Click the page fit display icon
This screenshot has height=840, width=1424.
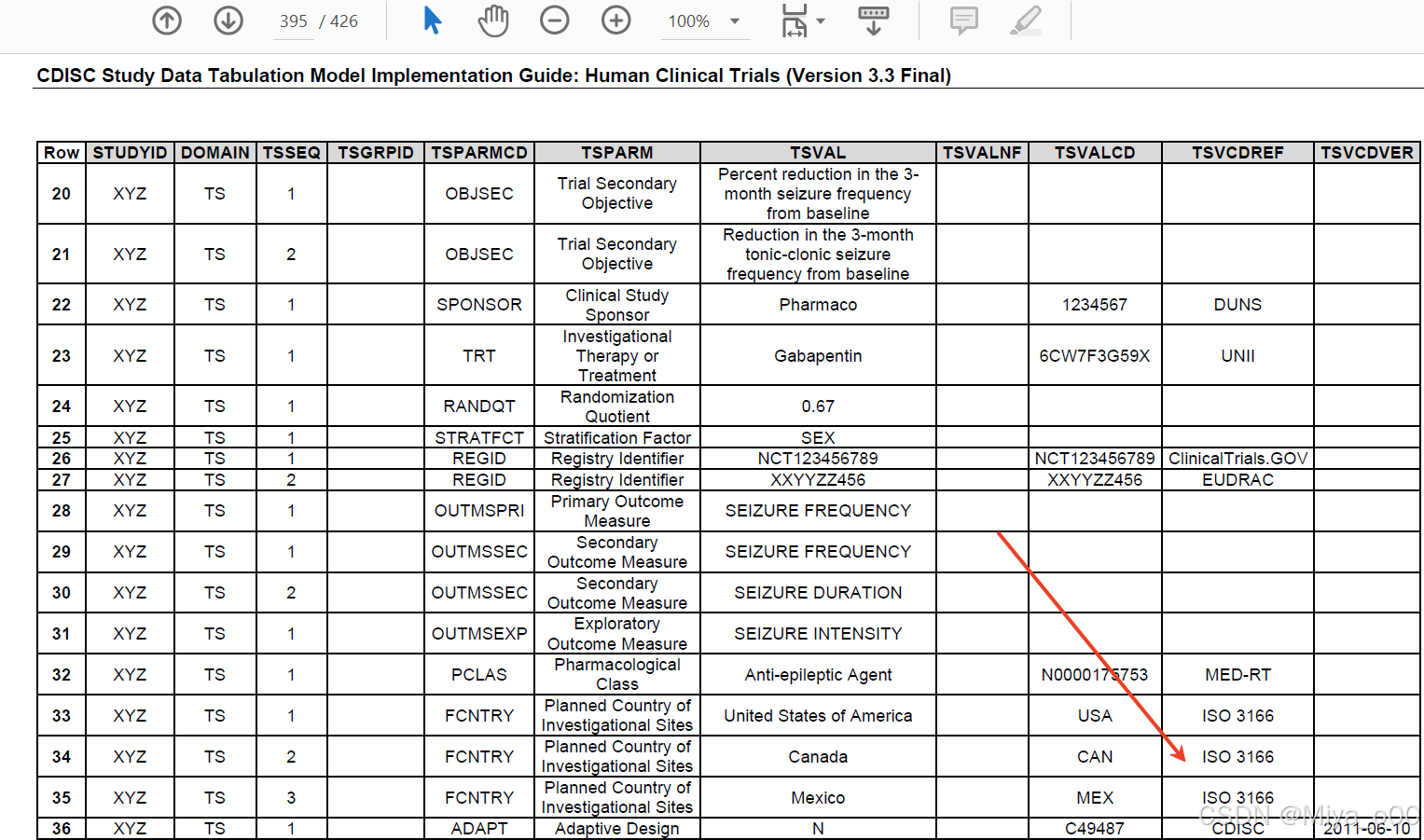794,21
